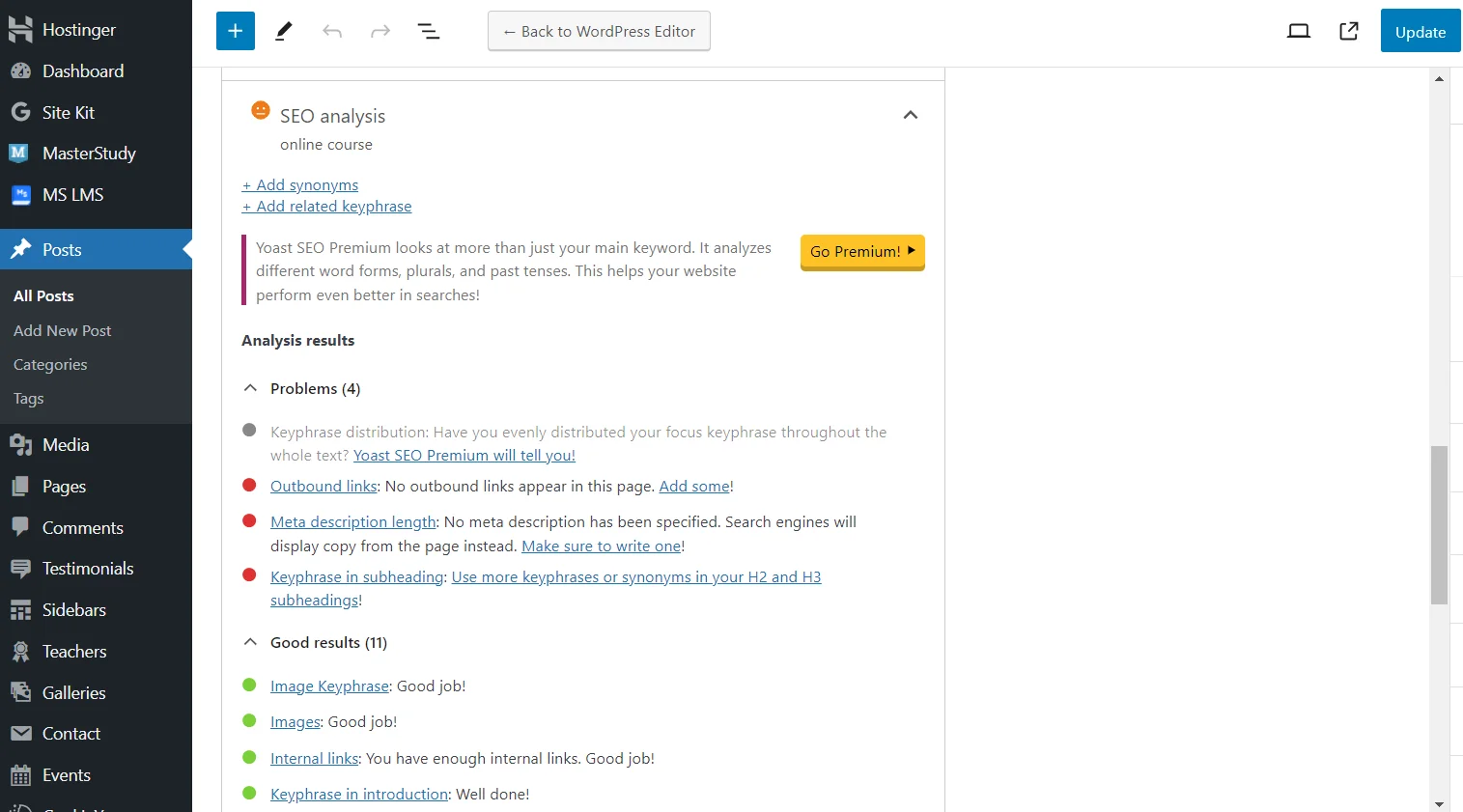Click the MS LMS icon
Screen dimensions: 1463x812
[x=21, y=195]
